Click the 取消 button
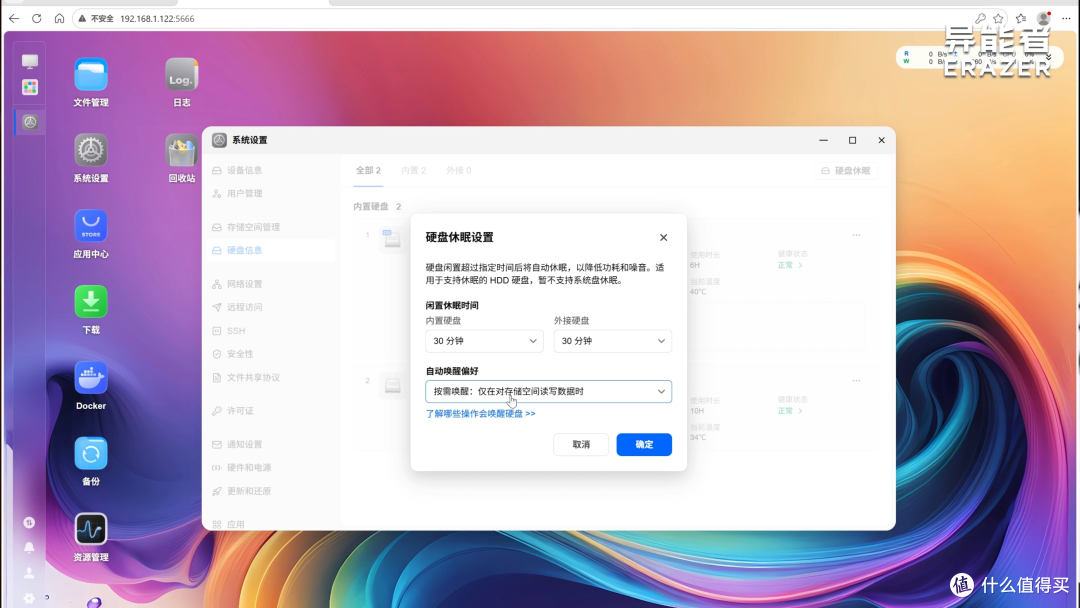Screen dimensions: 1080x608 [581, 444]
